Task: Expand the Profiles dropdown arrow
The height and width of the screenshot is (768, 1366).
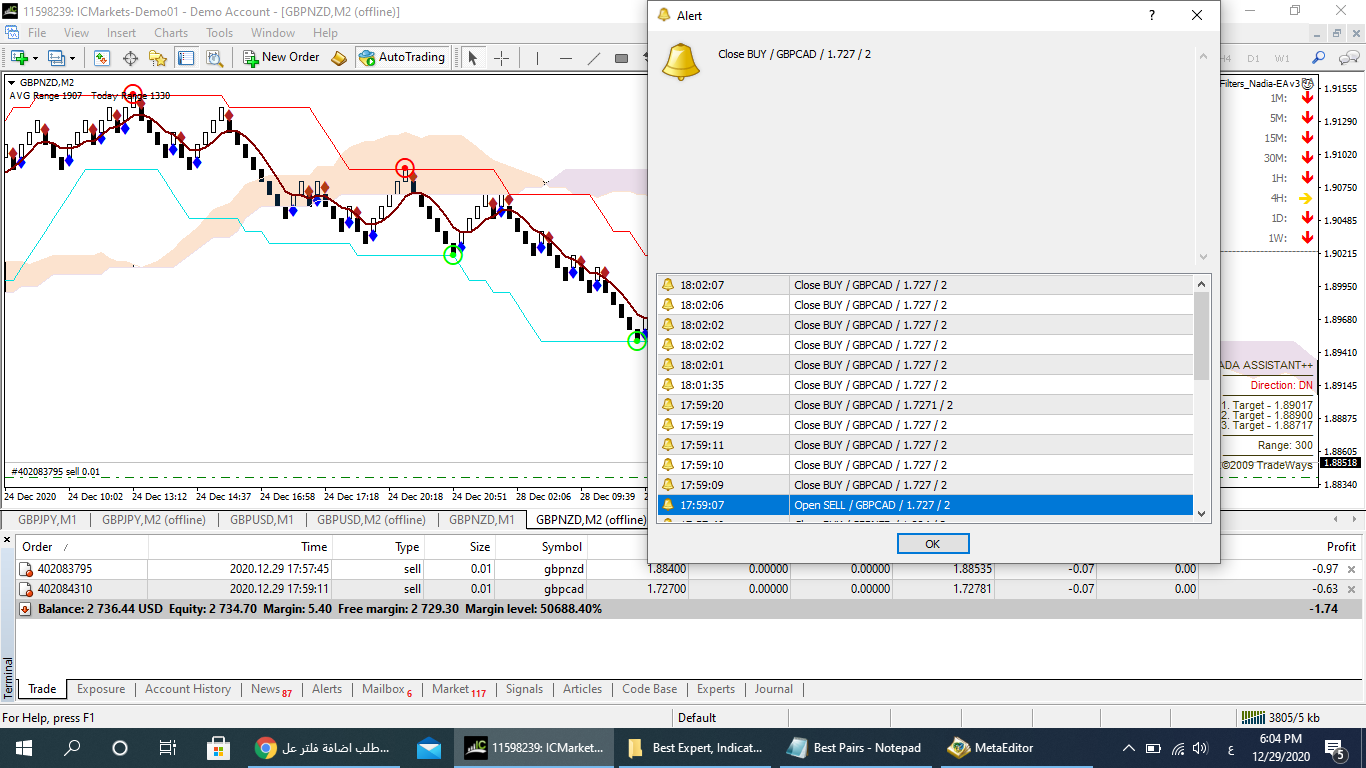Action: 73,58
